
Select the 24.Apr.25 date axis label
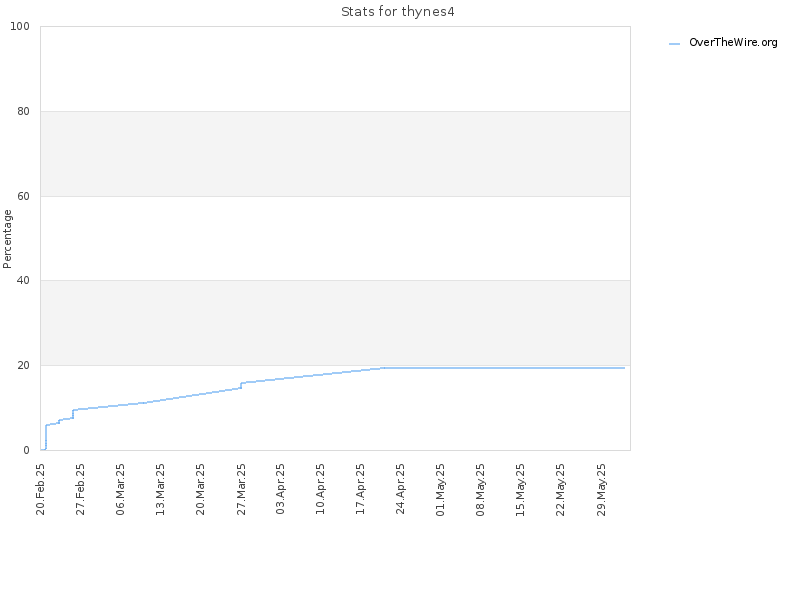pos(401,489)
